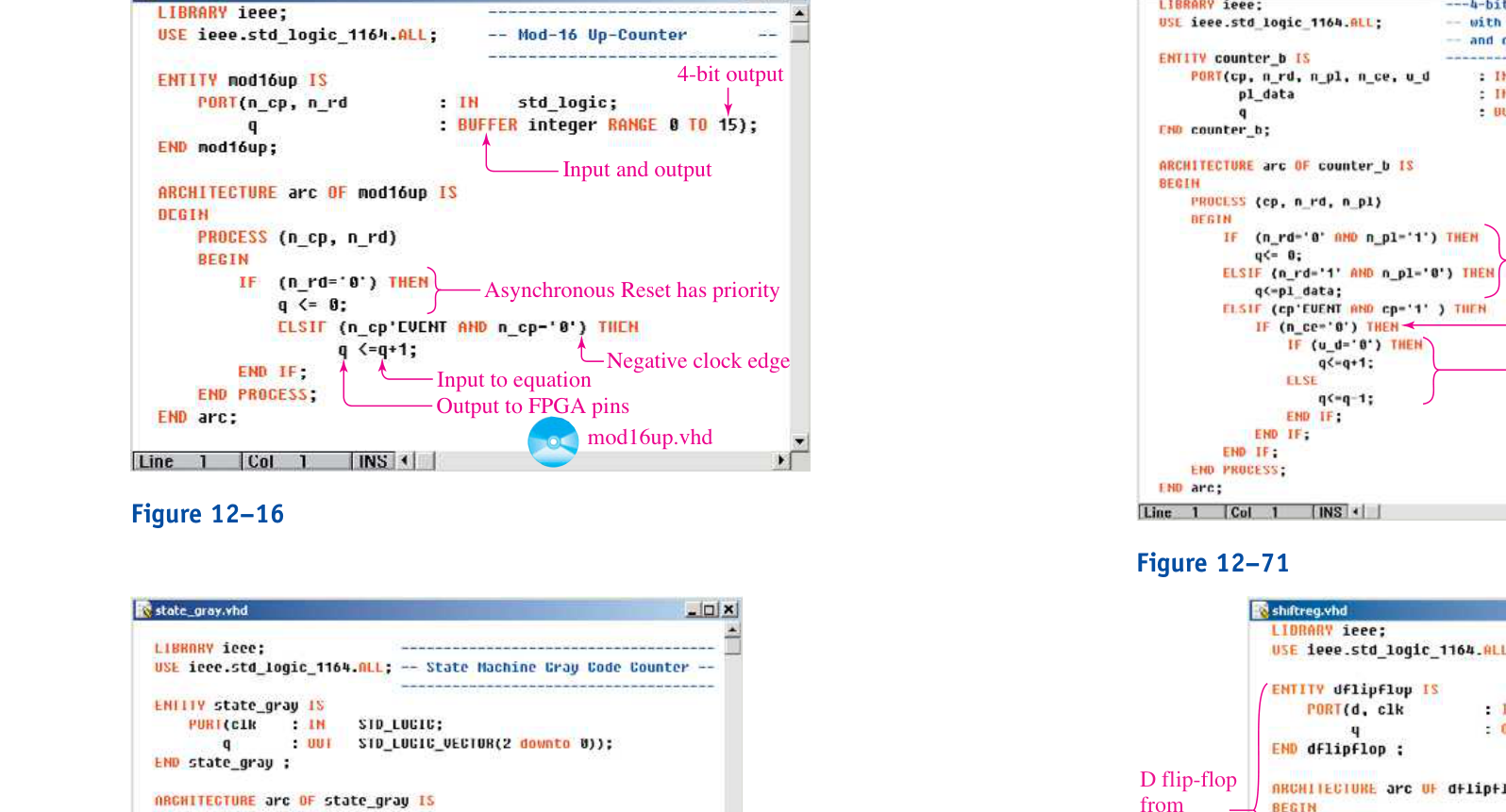This screenshot has height=812, width=1506.
Task: Click the counter_b status bar left arrow
Action: click(1356, 512)
